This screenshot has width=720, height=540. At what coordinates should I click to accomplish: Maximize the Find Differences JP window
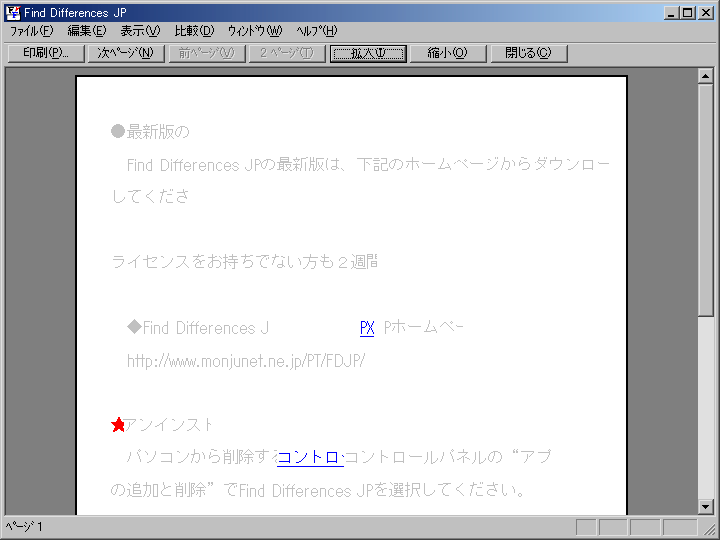pos(687,13)
